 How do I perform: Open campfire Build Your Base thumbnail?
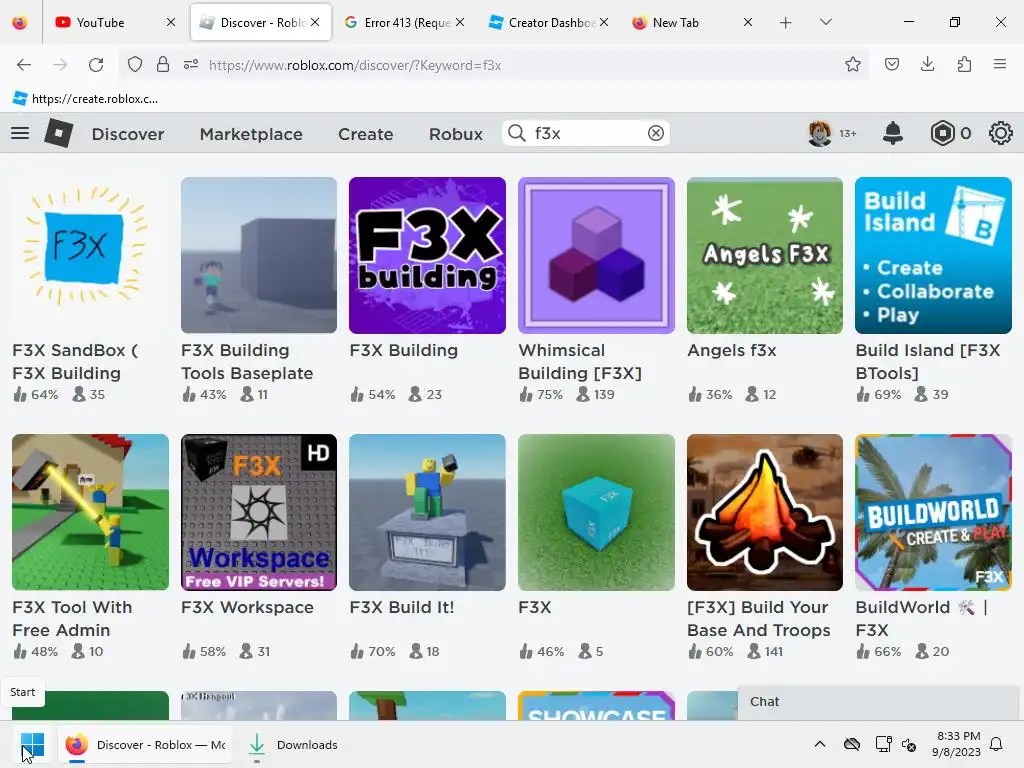765,512
